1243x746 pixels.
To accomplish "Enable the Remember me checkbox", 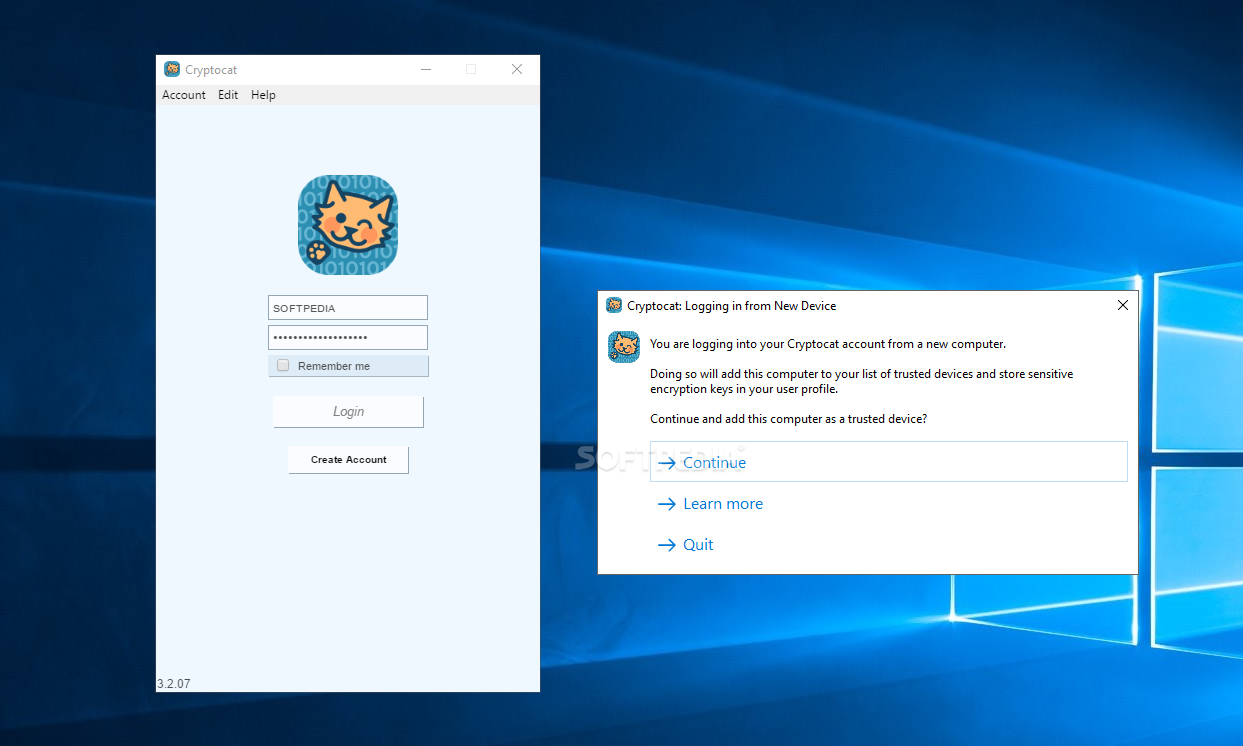I will (283, 366).
